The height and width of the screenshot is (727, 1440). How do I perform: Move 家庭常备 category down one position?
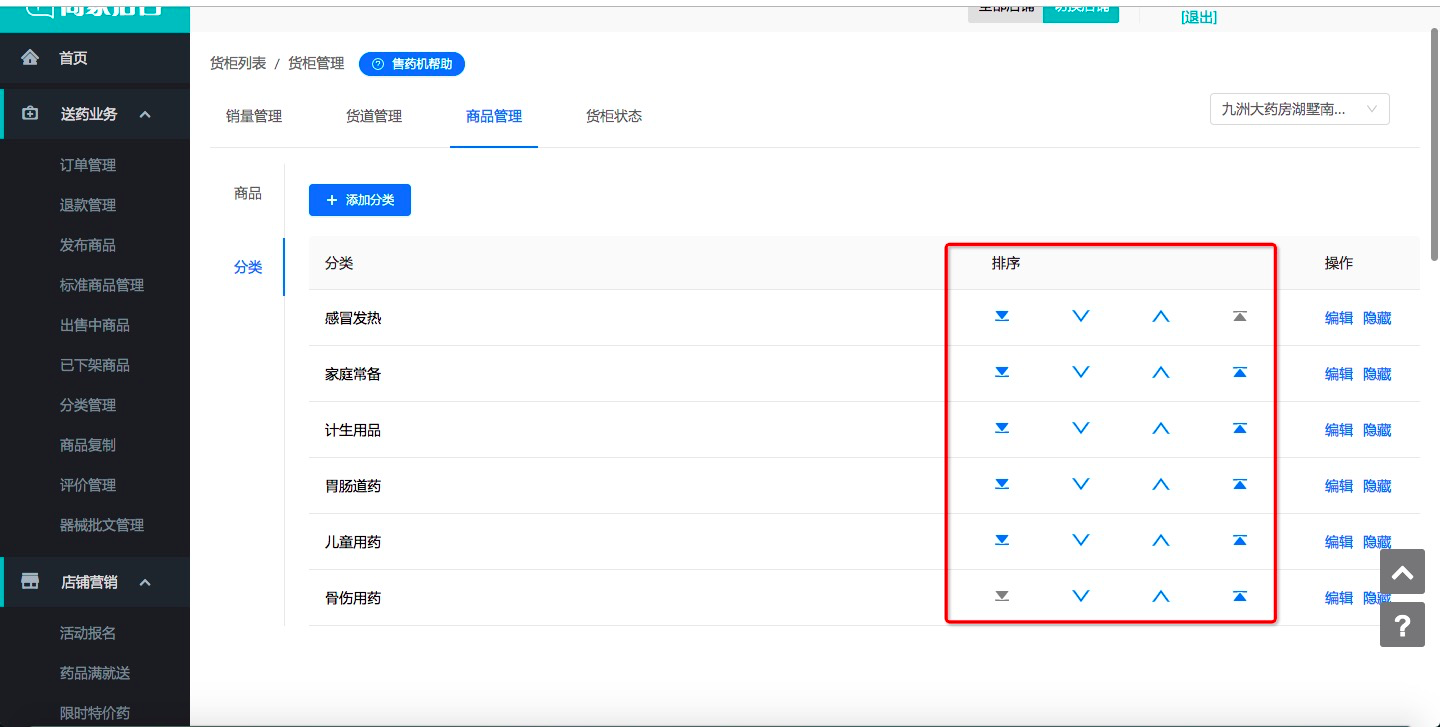1080,373
